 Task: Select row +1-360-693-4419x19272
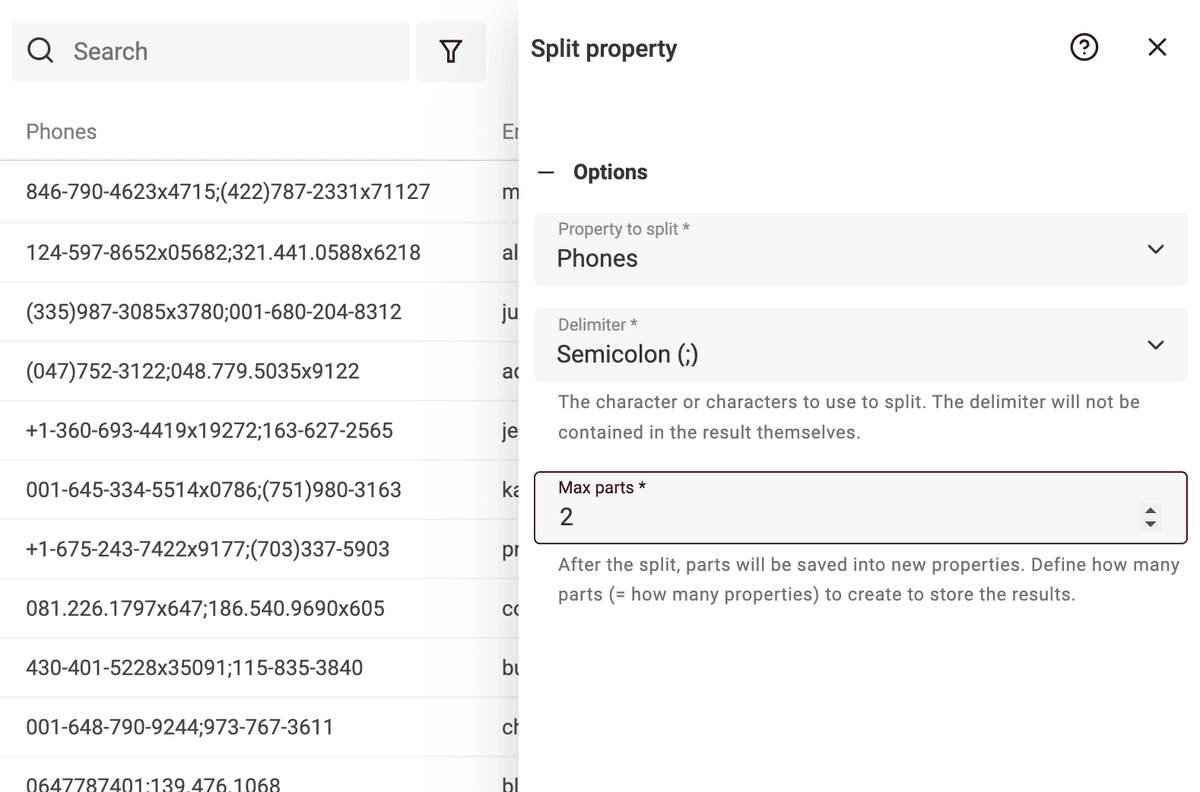coord(260,430)
